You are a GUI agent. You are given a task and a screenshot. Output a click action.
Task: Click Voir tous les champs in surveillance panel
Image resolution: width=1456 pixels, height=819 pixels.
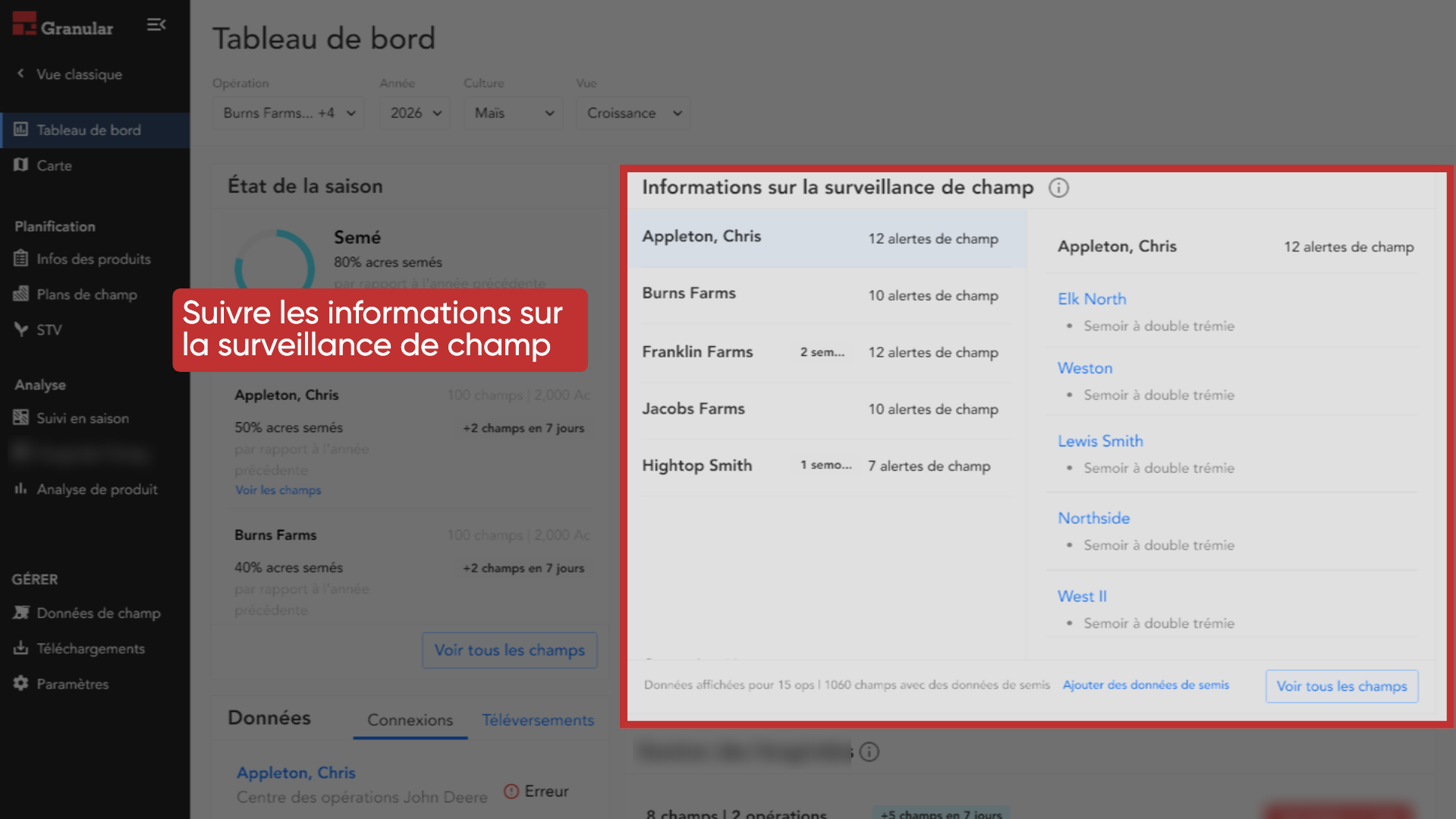[1341, 685]
